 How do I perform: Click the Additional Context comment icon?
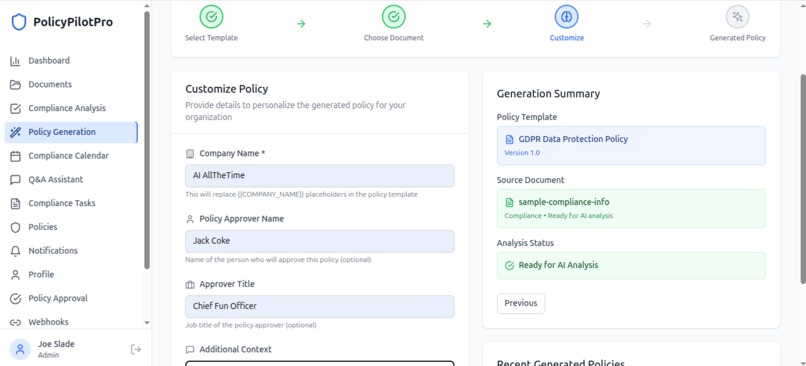click(x=190, y=350)
